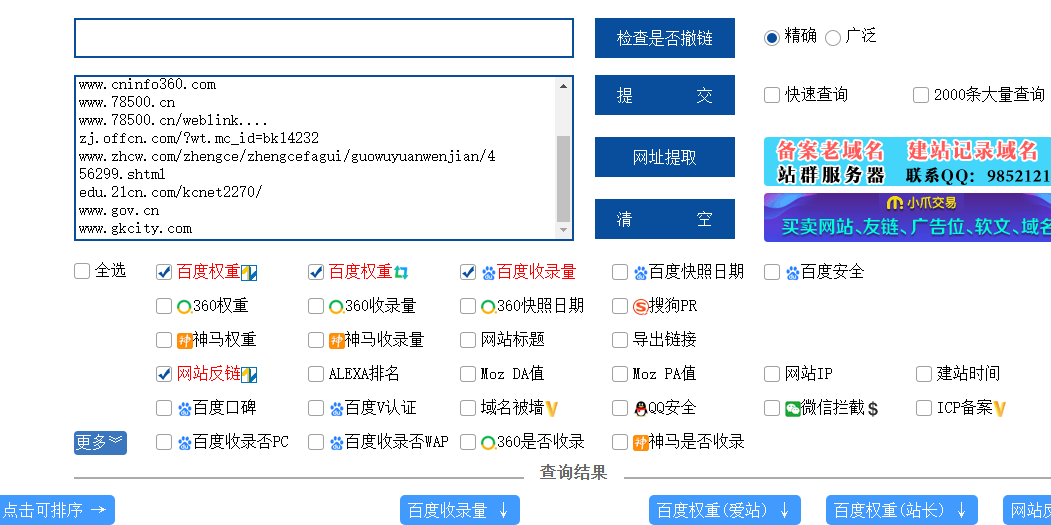
Task: Click the Baidu paw icon beside 百度收录否WAP
Action: 336,443
